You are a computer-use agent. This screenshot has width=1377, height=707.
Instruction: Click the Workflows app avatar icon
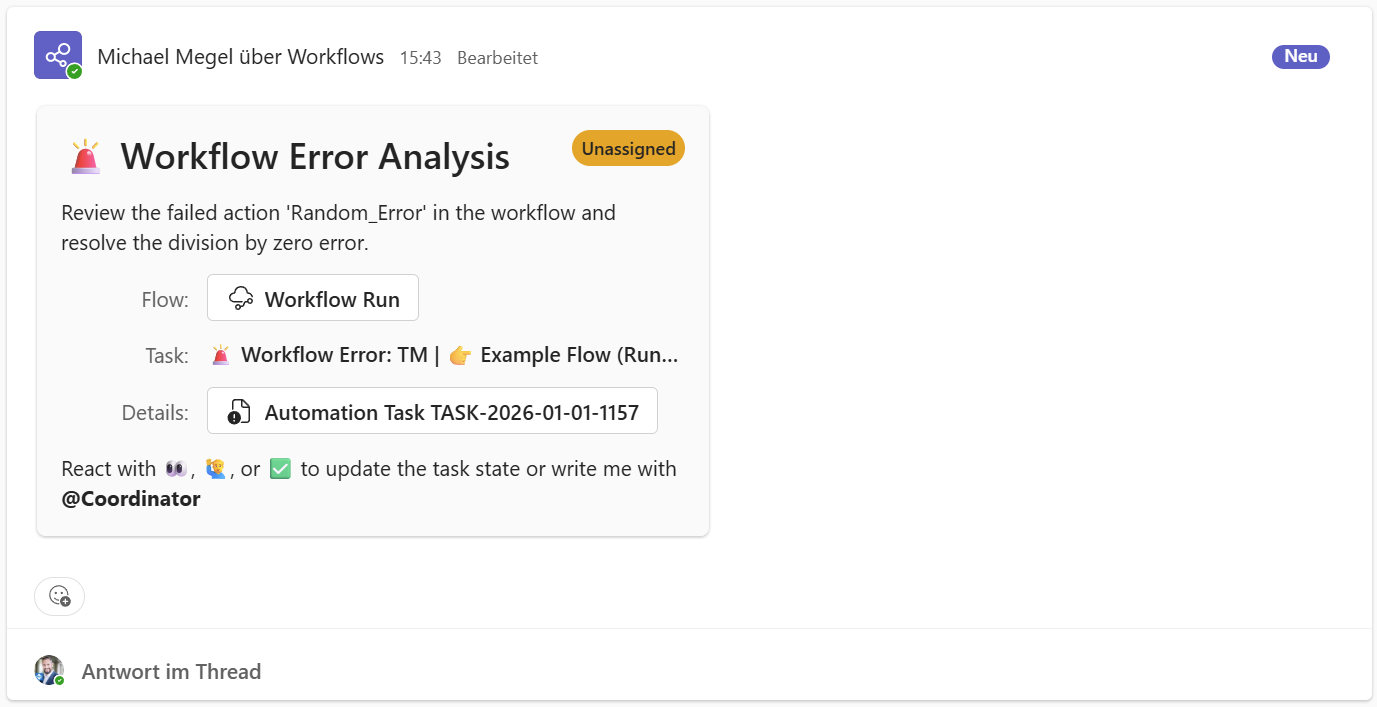(57, 55)
